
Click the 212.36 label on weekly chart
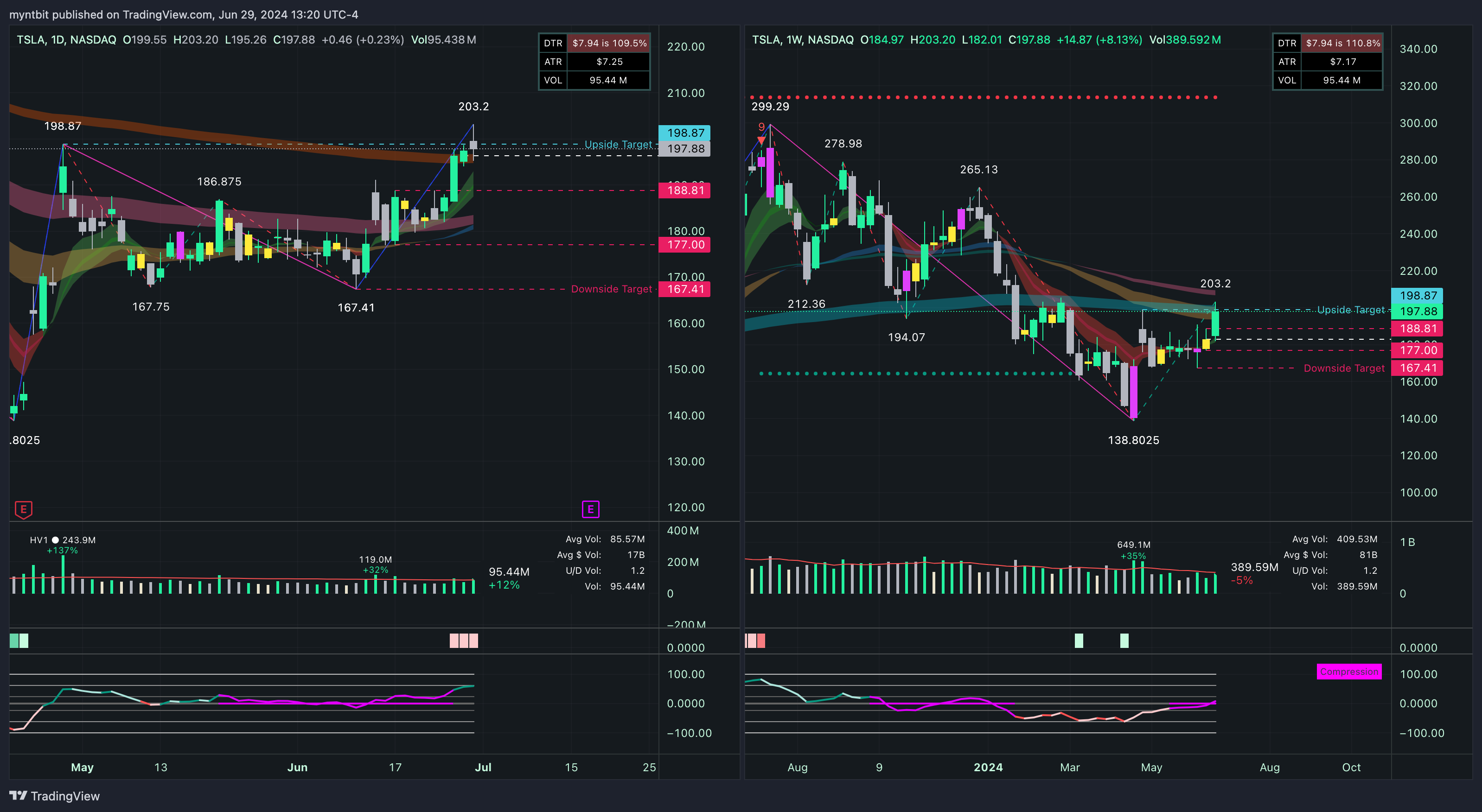click(x=806, y=304)
